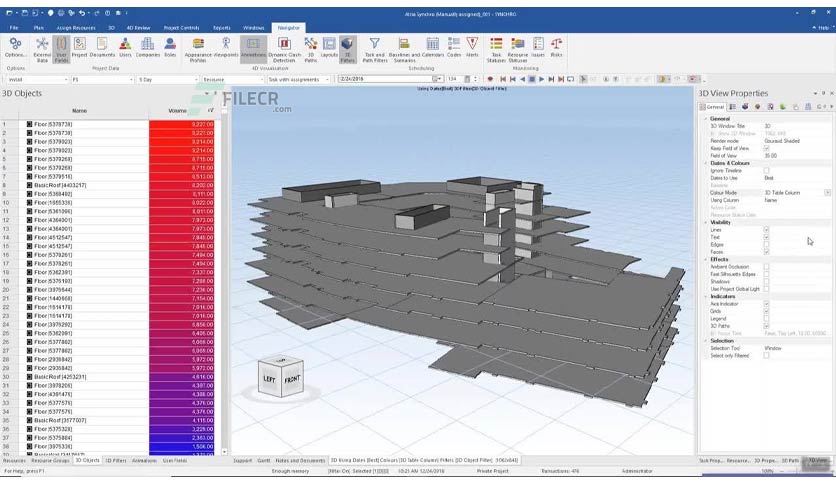Open Dynamic Clash Detection
The width and height of the screenshot is (836, 484).
pos(284,50)
